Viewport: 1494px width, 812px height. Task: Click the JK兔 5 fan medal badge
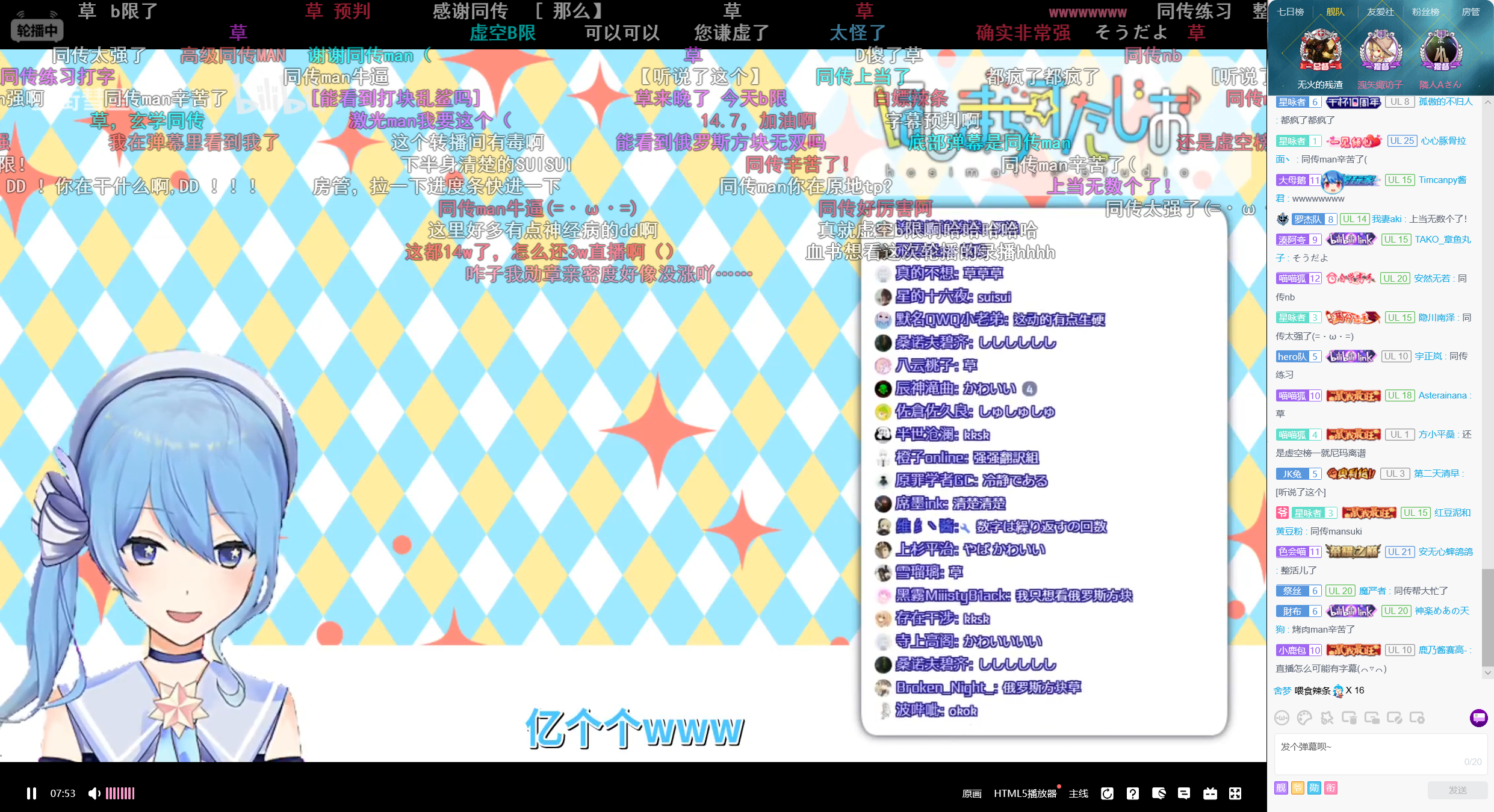pyautogui.click(x=1298, y=474)
